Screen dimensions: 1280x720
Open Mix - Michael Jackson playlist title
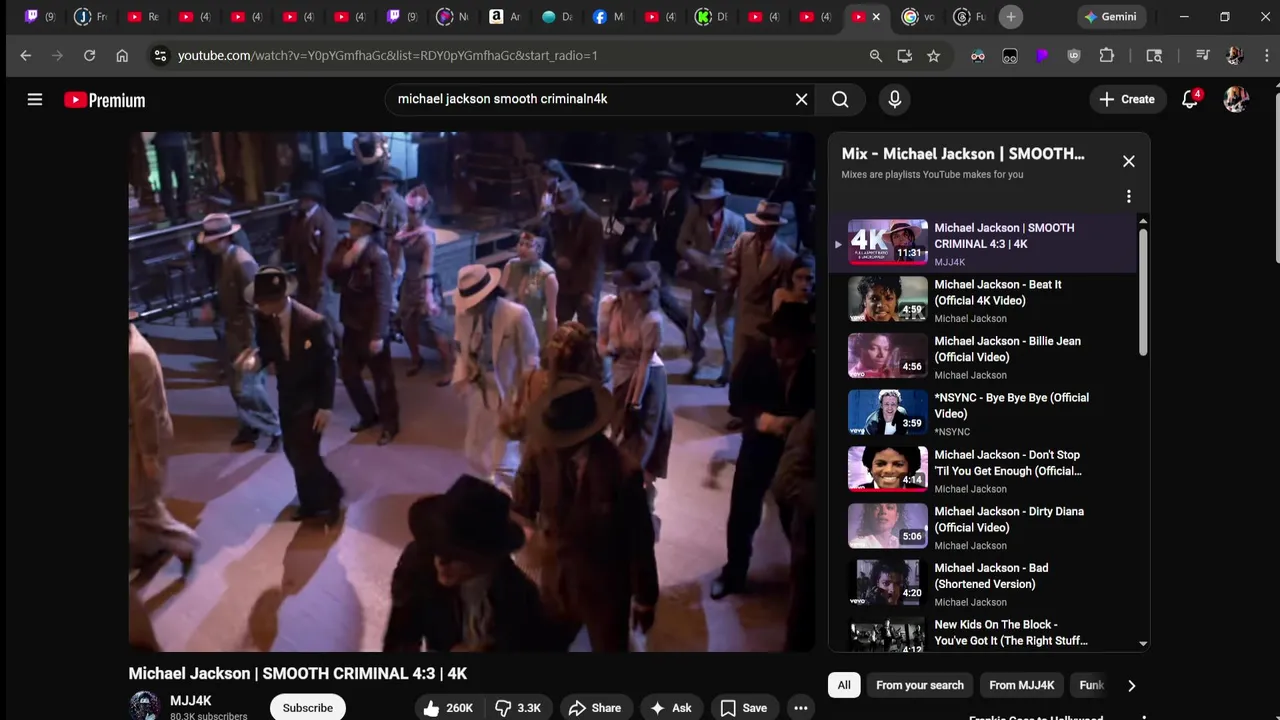point(962,154)
